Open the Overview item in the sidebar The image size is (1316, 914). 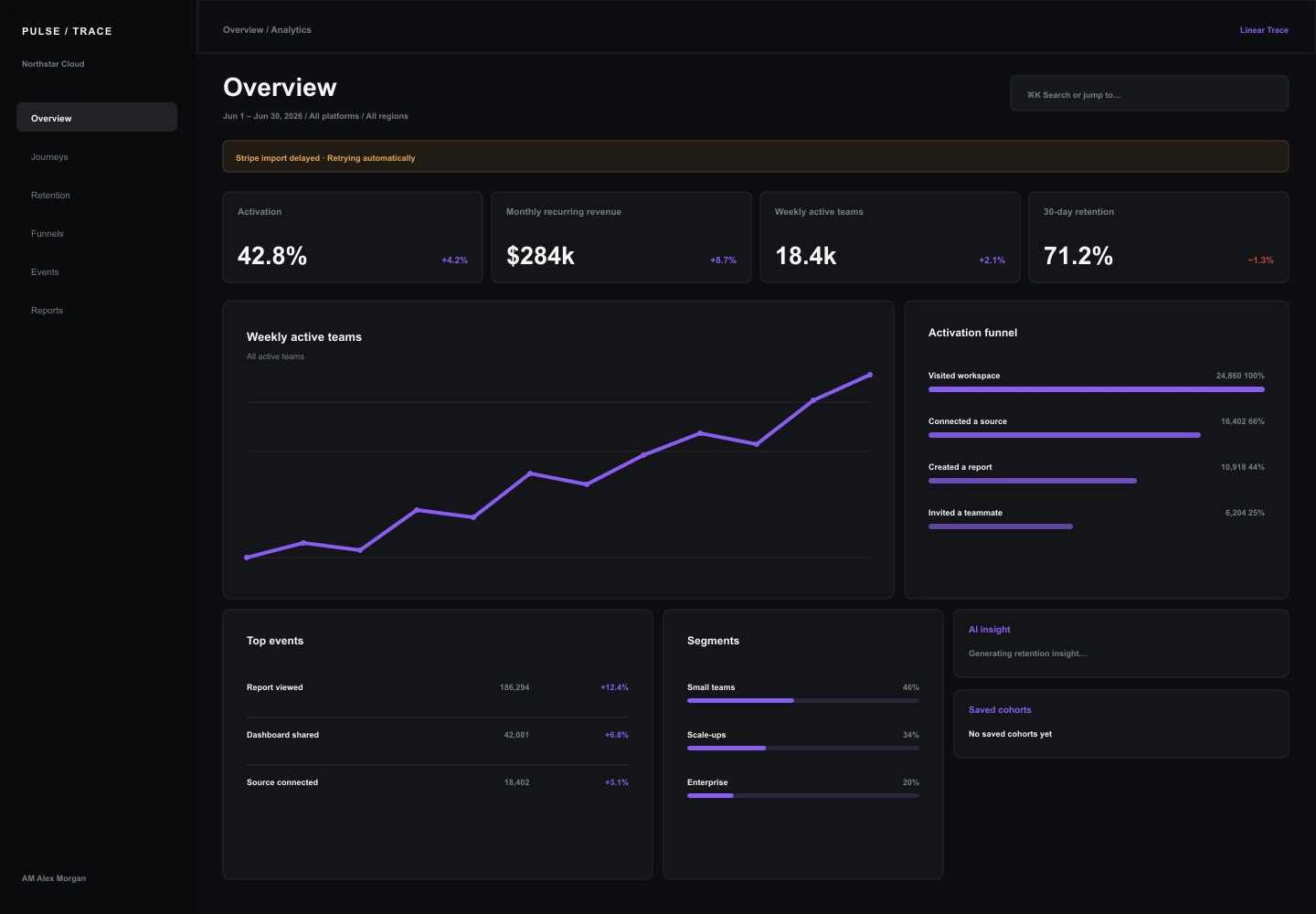[x=97, y=117]
